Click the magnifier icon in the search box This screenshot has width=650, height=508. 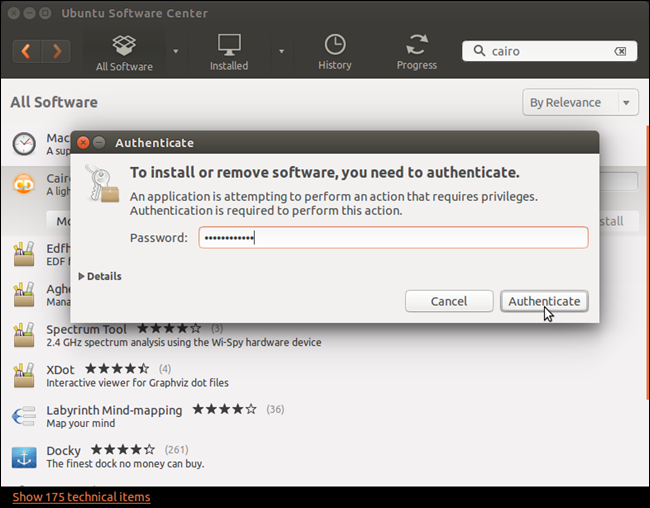tap(479, 51)
